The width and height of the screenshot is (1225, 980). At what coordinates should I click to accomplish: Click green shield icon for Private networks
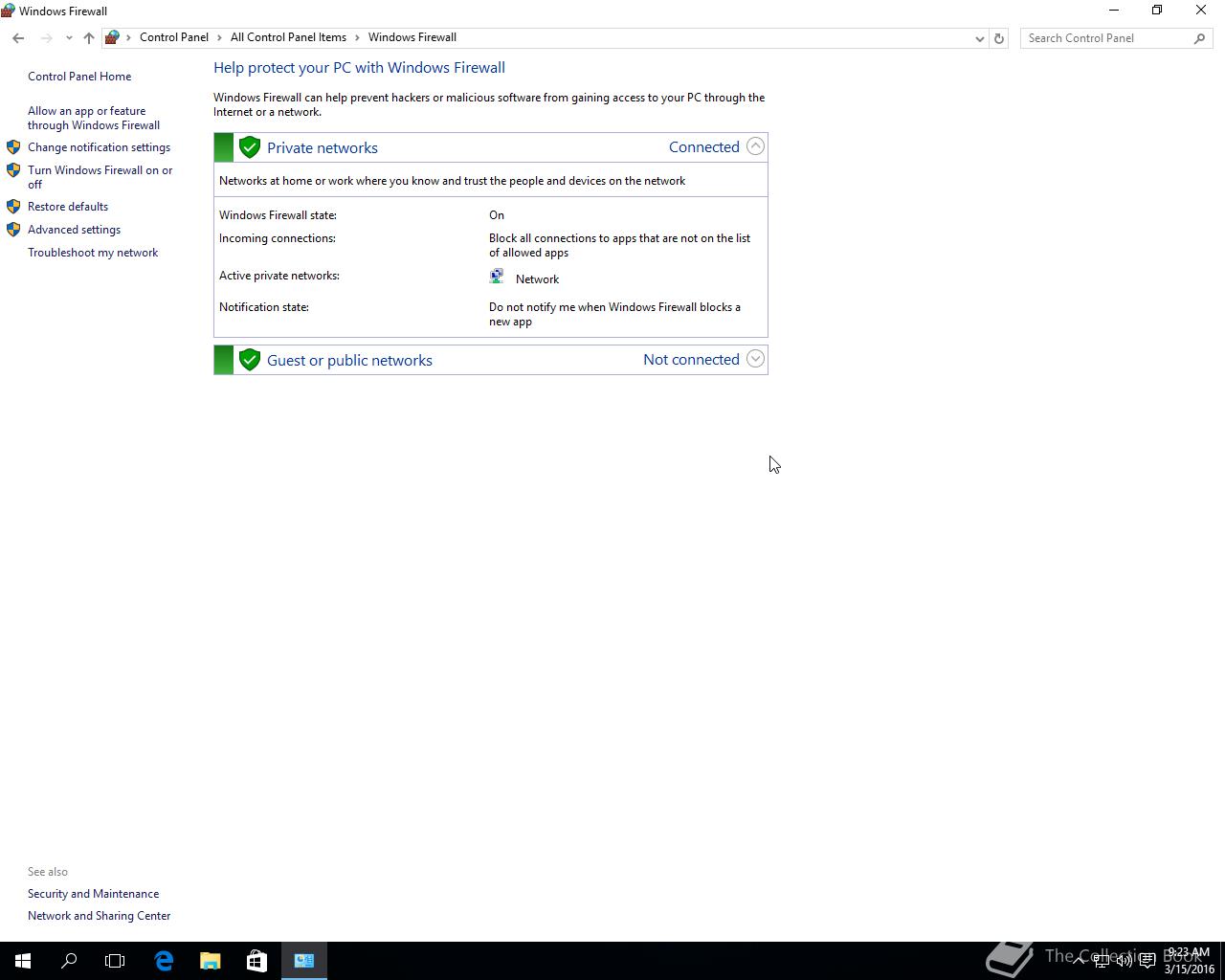[x=250, y=147]
